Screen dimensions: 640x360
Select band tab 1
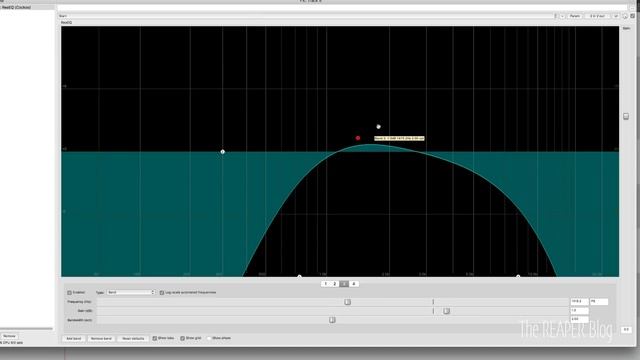[326, 284]
